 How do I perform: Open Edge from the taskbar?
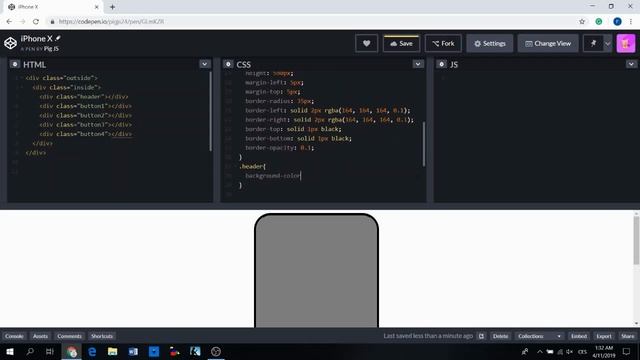point(92,351)
